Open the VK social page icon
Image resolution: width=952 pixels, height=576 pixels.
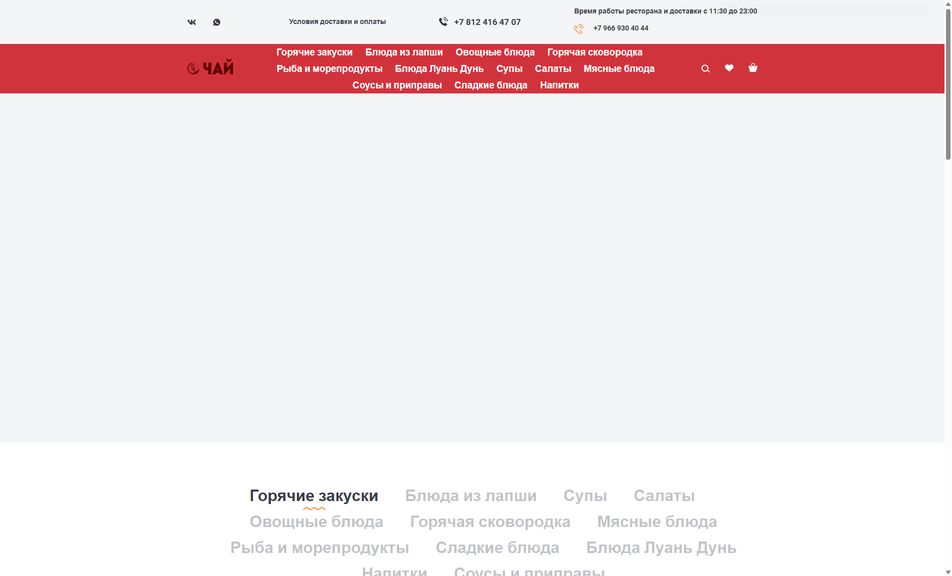click(x=192, y=22)
